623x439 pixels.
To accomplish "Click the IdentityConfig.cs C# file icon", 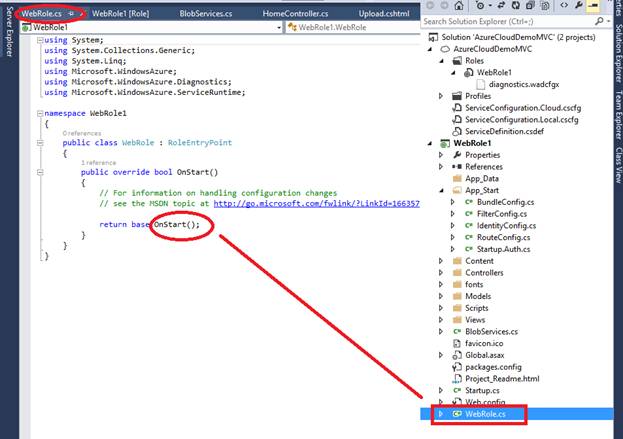I will [469, 226].
